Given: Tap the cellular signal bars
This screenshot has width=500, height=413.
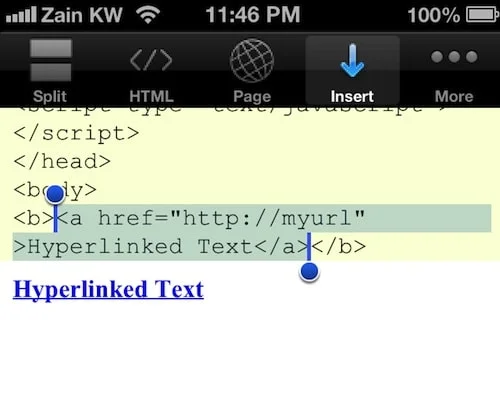Looking at the screenshot, I should (21, 15).
